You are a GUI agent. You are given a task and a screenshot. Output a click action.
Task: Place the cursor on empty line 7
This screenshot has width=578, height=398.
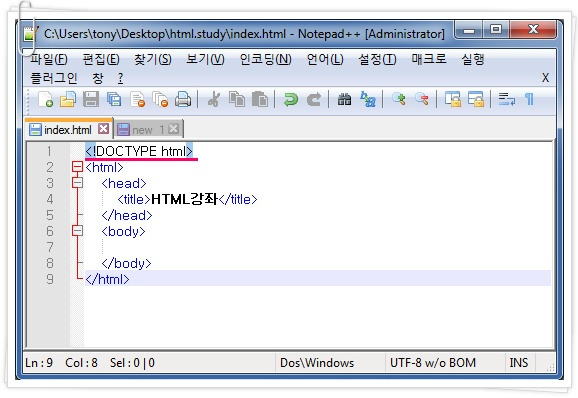[x=317, y=247]
